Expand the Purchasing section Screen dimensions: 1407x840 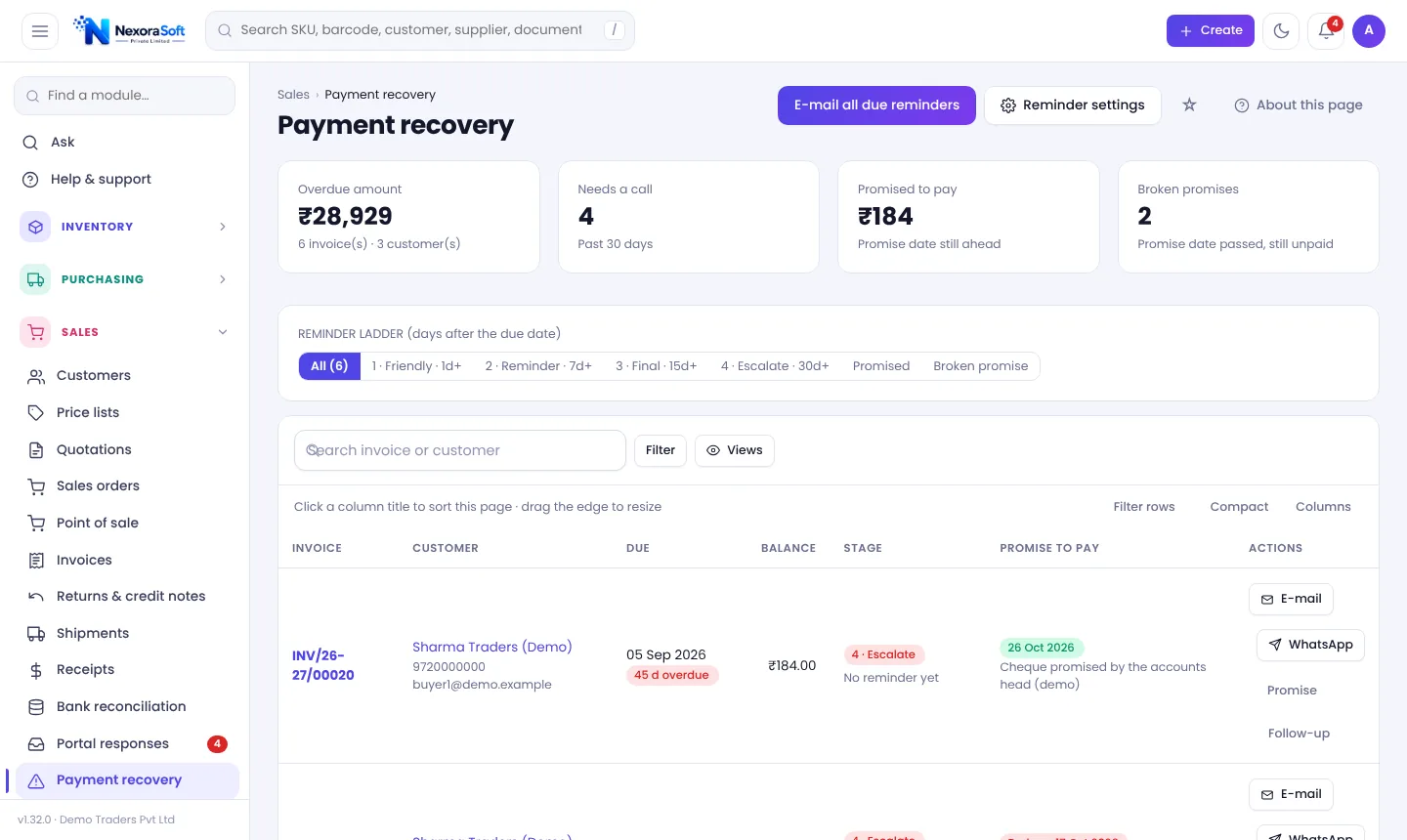click(125, 279)
